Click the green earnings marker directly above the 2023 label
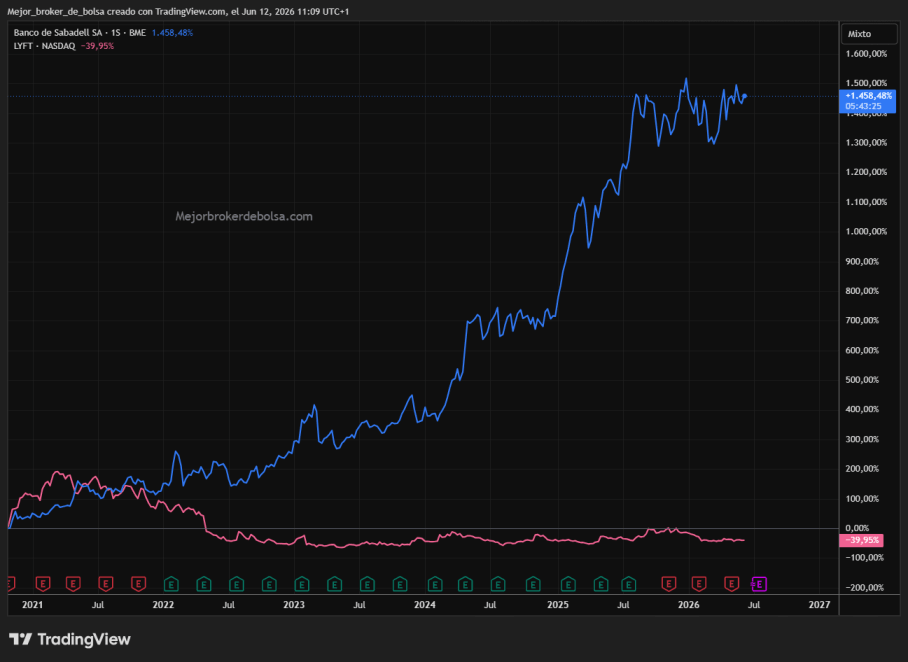Screen dimensions: 908x662 (302, 584)
